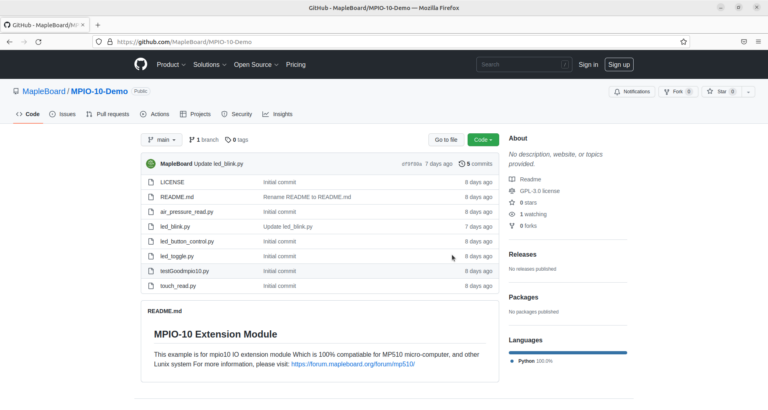This screenshot has height=410, width=768.
Task: Reload the page with the refresh icon
Action: click(x=38, y=42)
